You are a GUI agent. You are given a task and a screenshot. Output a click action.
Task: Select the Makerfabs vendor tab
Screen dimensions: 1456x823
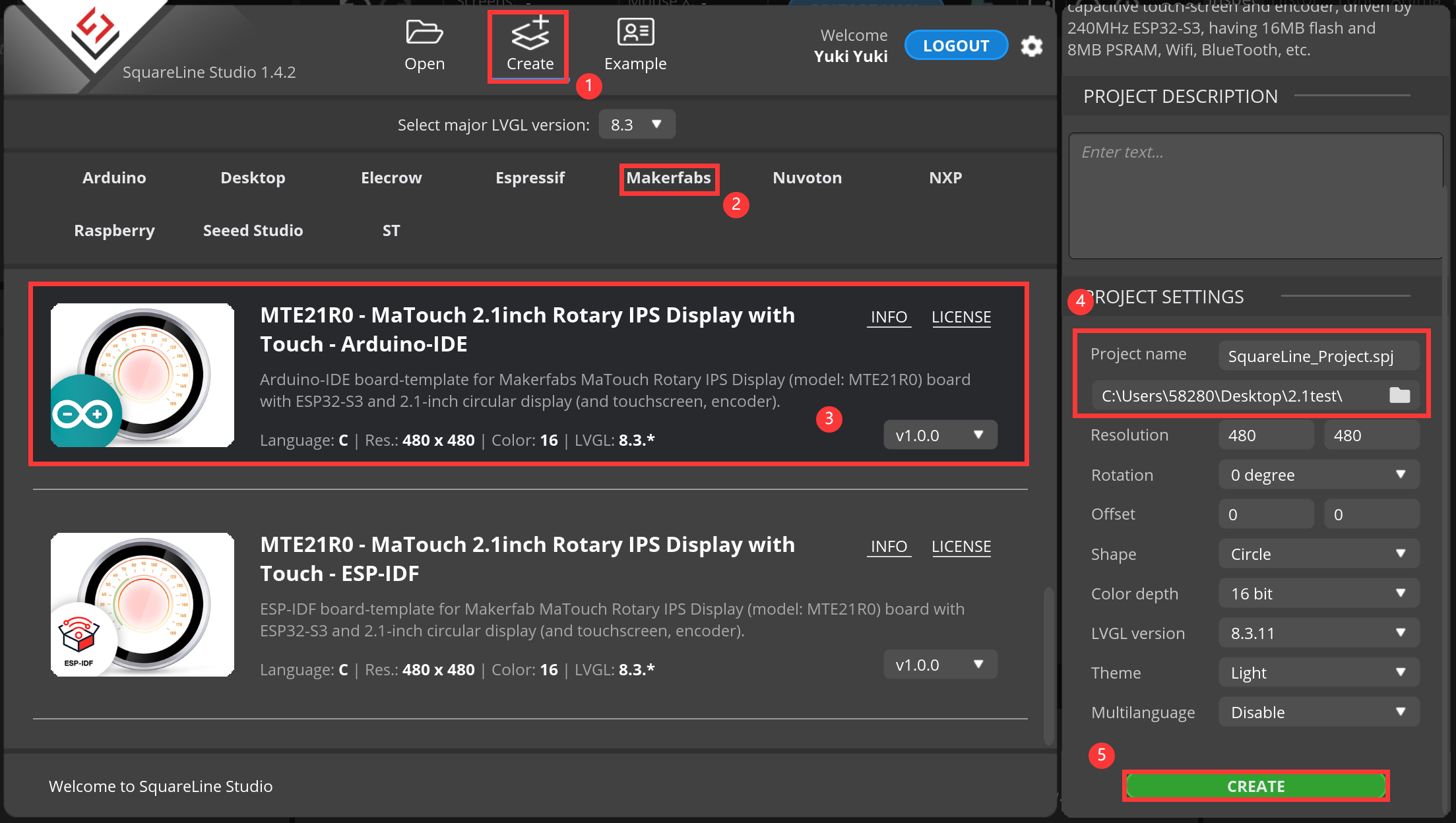[x=668, y=177]
